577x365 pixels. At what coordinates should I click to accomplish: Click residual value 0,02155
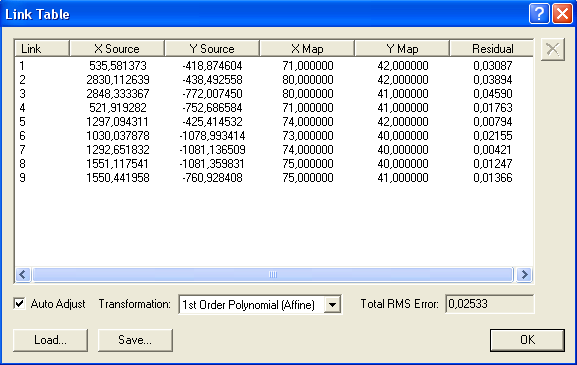493,136
